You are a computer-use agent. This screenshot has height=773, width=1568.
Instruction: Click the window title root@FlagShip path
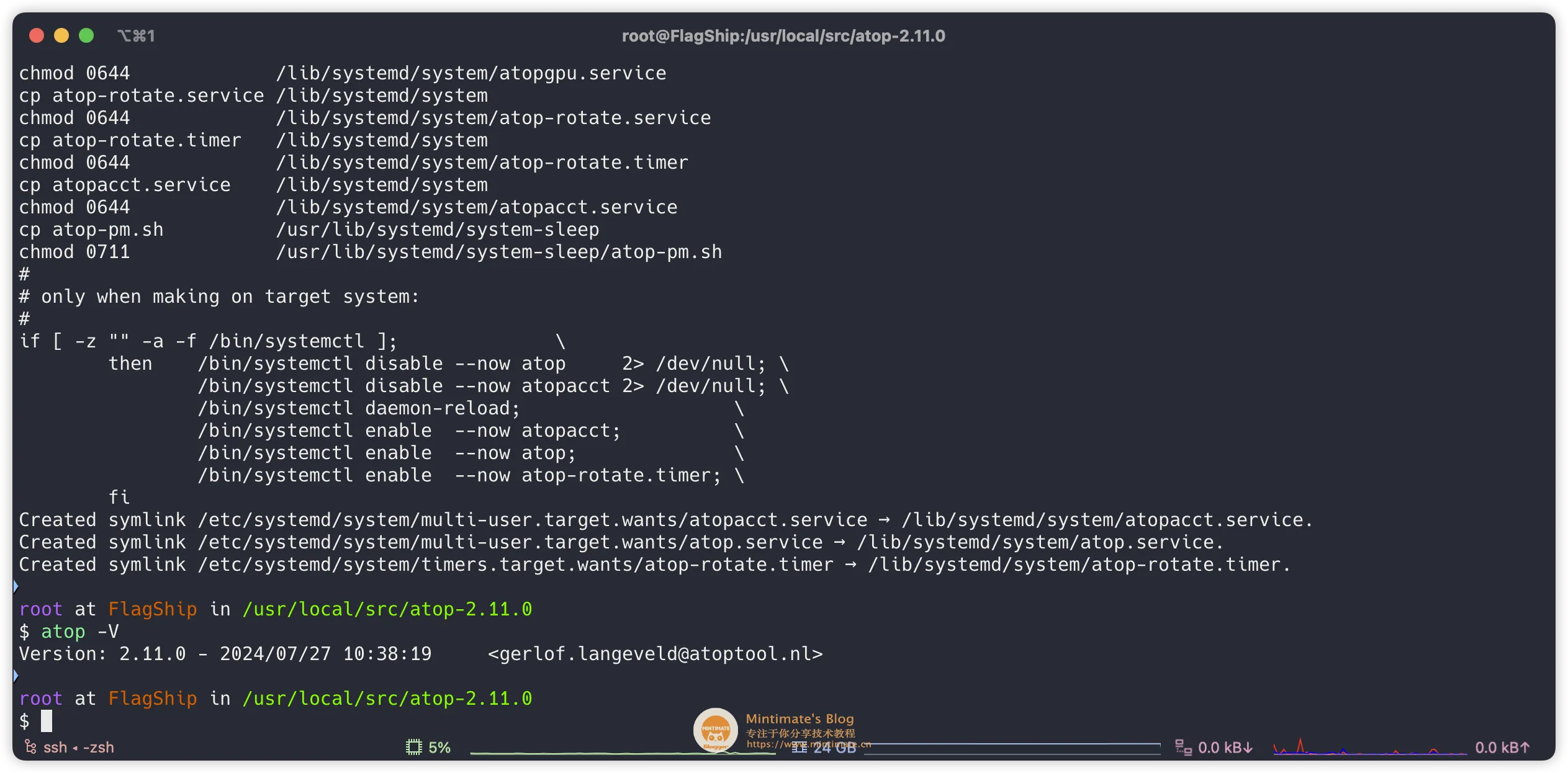point(783,36)
